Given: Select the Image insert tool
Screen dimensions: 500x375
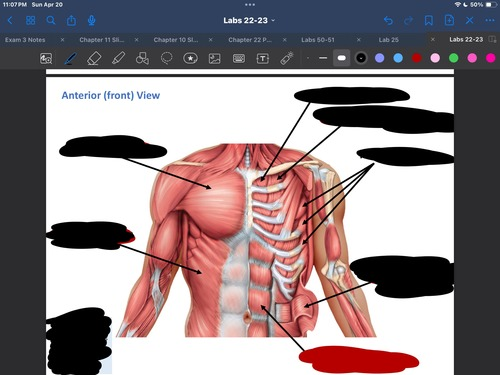Looking at the screenshot, I should pos(214,59).
